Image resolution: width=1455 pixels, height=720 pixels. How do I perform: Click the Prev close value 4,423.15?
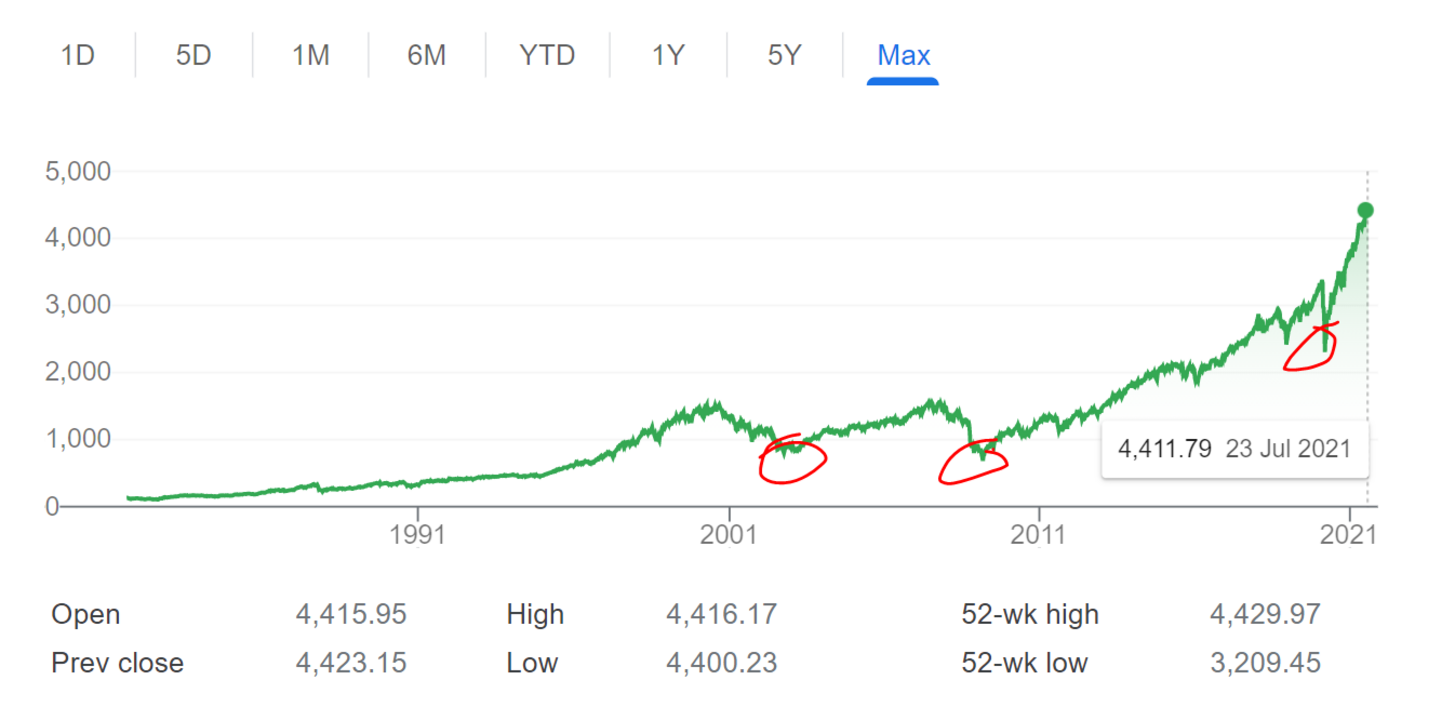click(351, 662)
